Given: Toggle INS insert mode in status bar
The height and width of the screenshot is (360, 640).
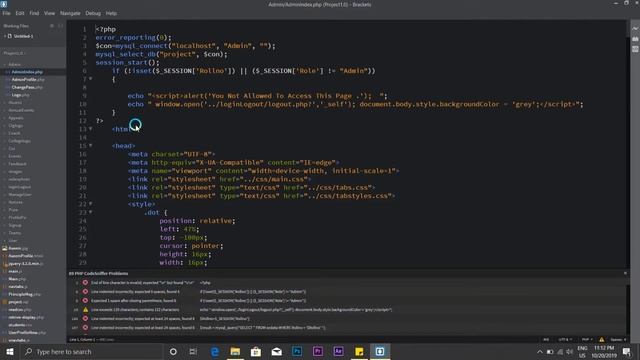Looking at the screenshot, I should click(546, 340).
